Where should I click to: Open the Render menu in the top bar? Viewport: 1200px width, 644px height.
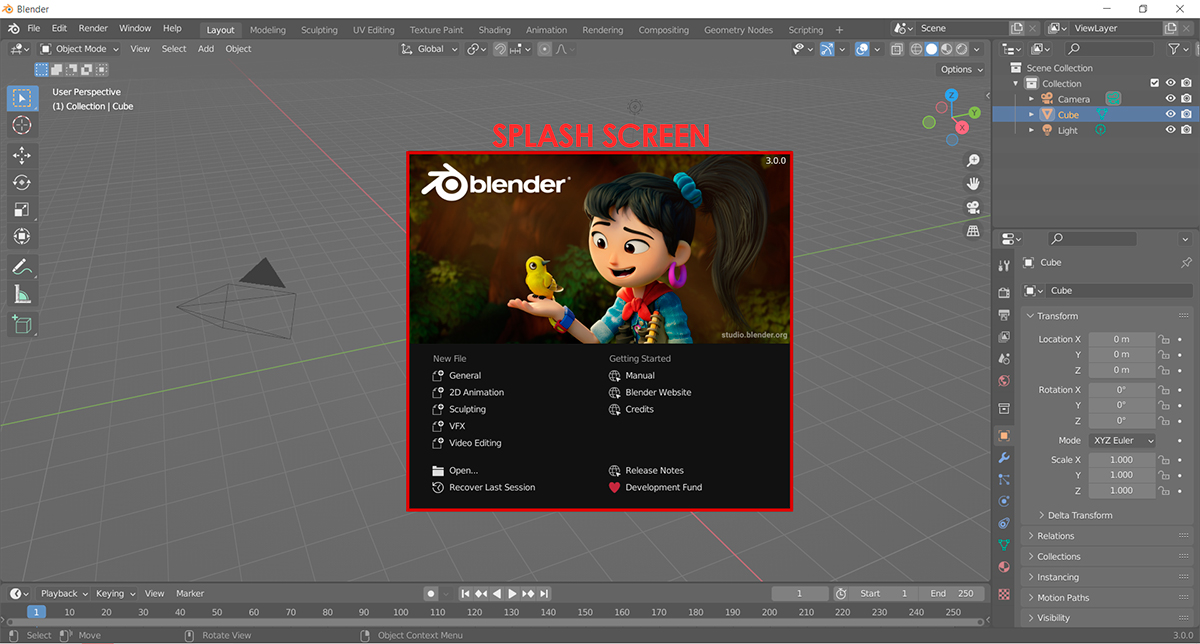point(92,28)
